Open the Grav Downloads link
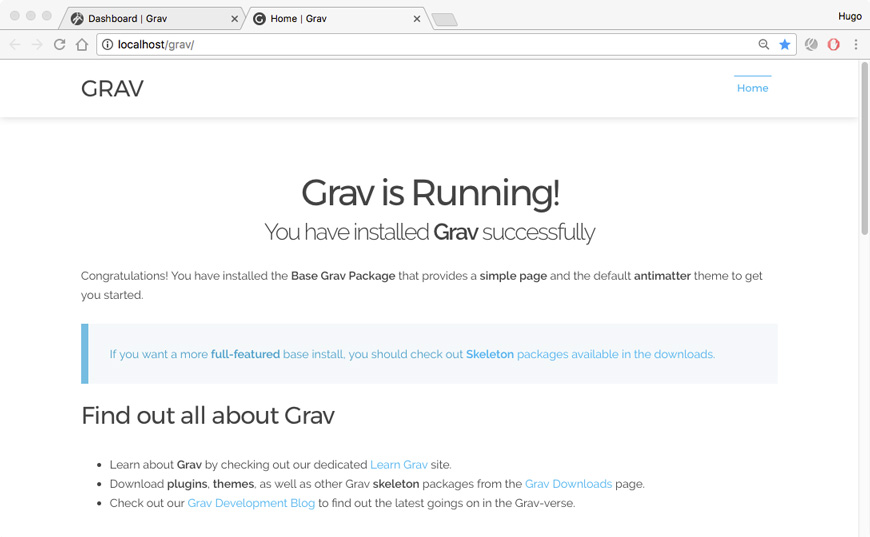 568,484
